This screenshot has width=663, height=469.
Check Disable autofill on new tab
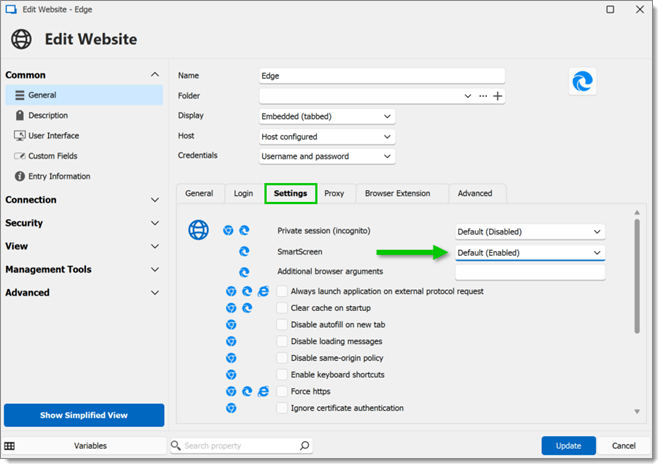click(x=282, y=325)
